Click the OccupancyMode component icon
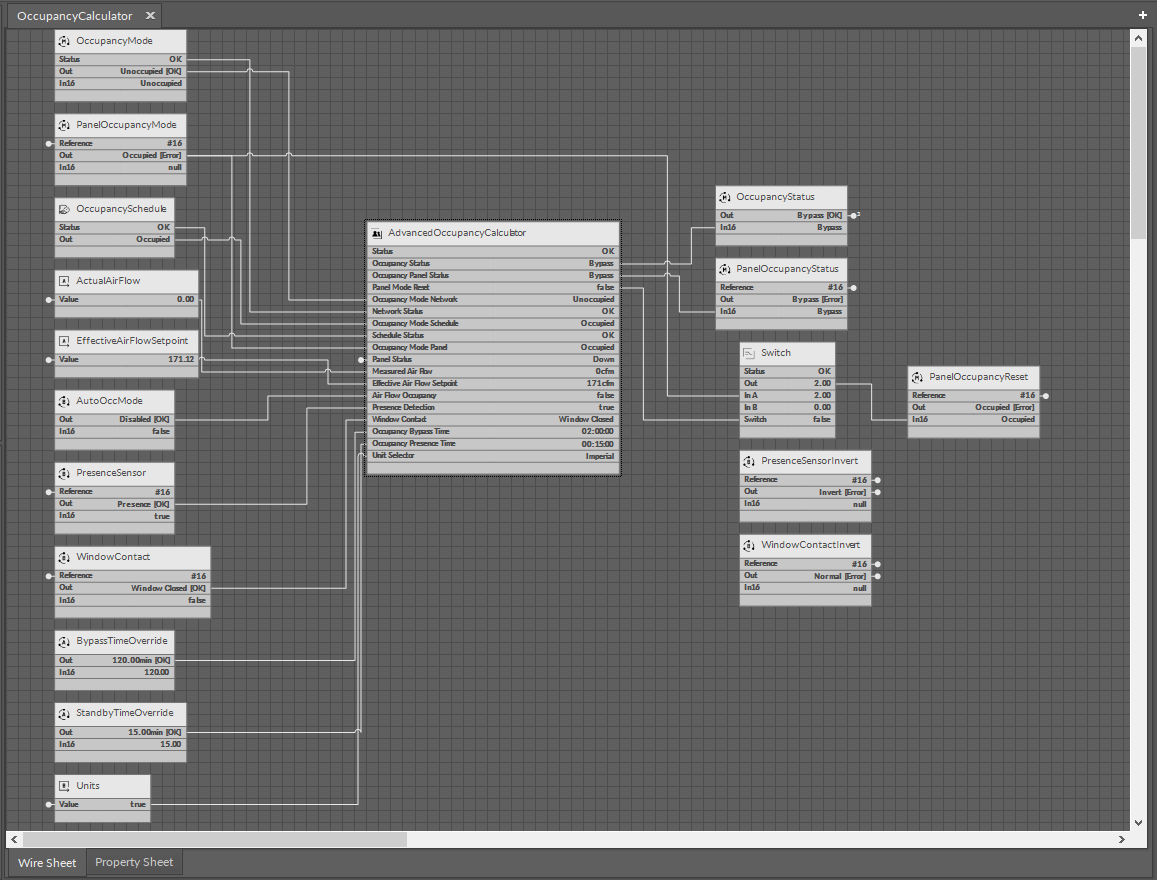 pyautogui.click(x=64, y=41)
